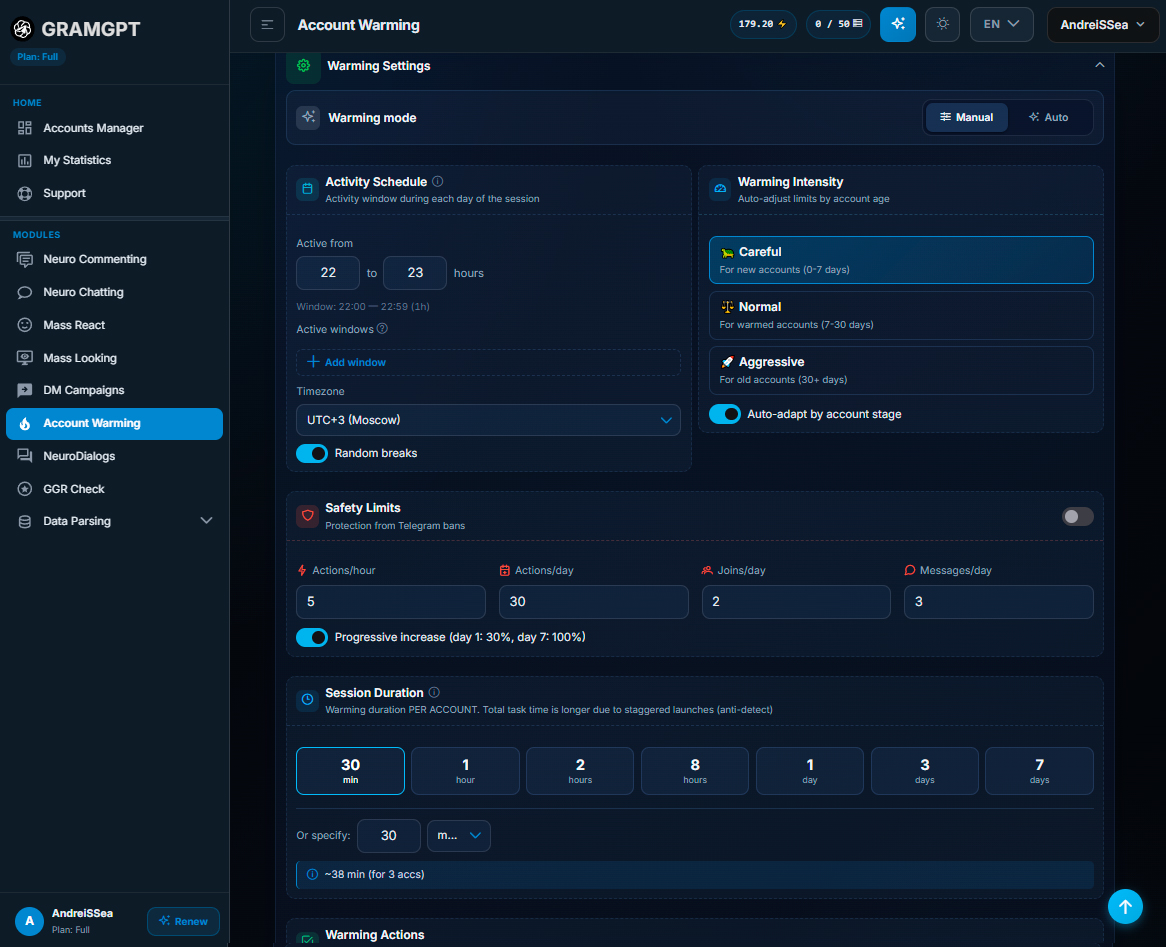The image size is (1166, 947).
Task: Select the 7 days duration button
Action: click(1039, 771)
